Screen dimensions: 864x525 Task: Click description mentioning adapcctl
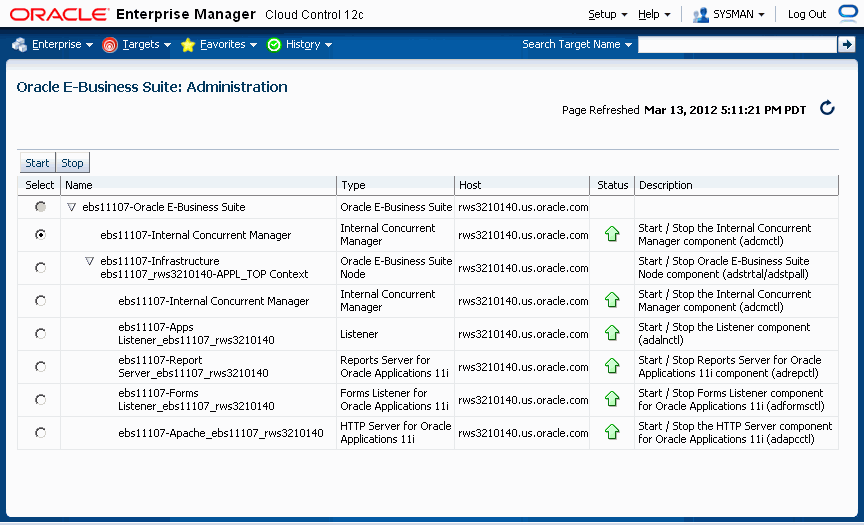(735, 432)
